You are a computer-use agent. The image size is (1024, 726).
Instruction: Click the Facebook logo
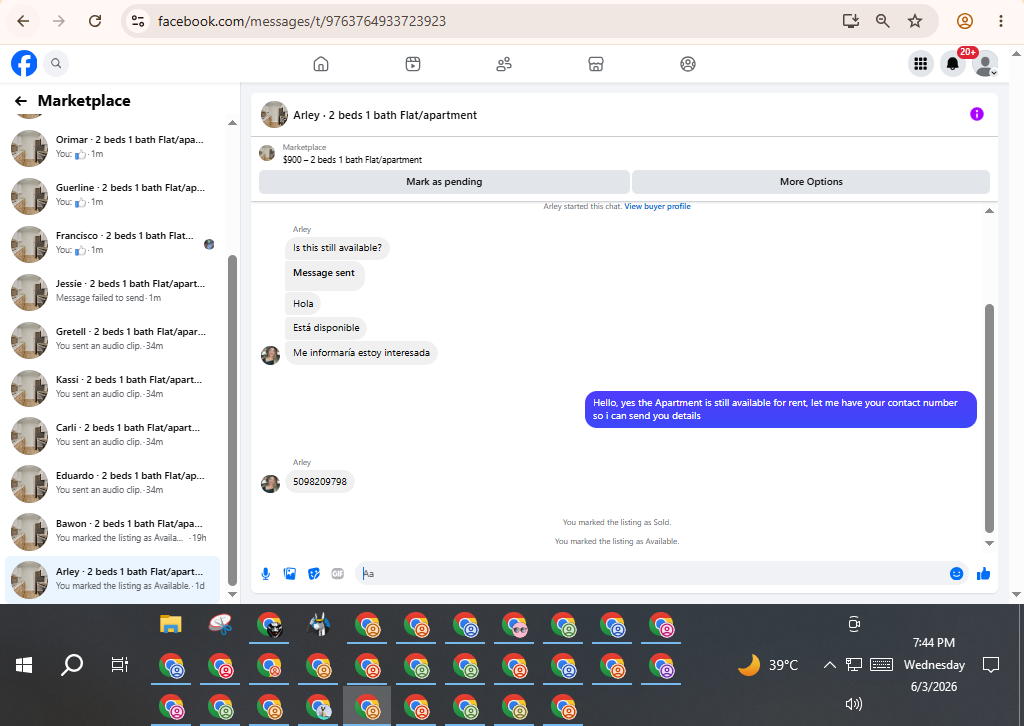click(24, 63)
